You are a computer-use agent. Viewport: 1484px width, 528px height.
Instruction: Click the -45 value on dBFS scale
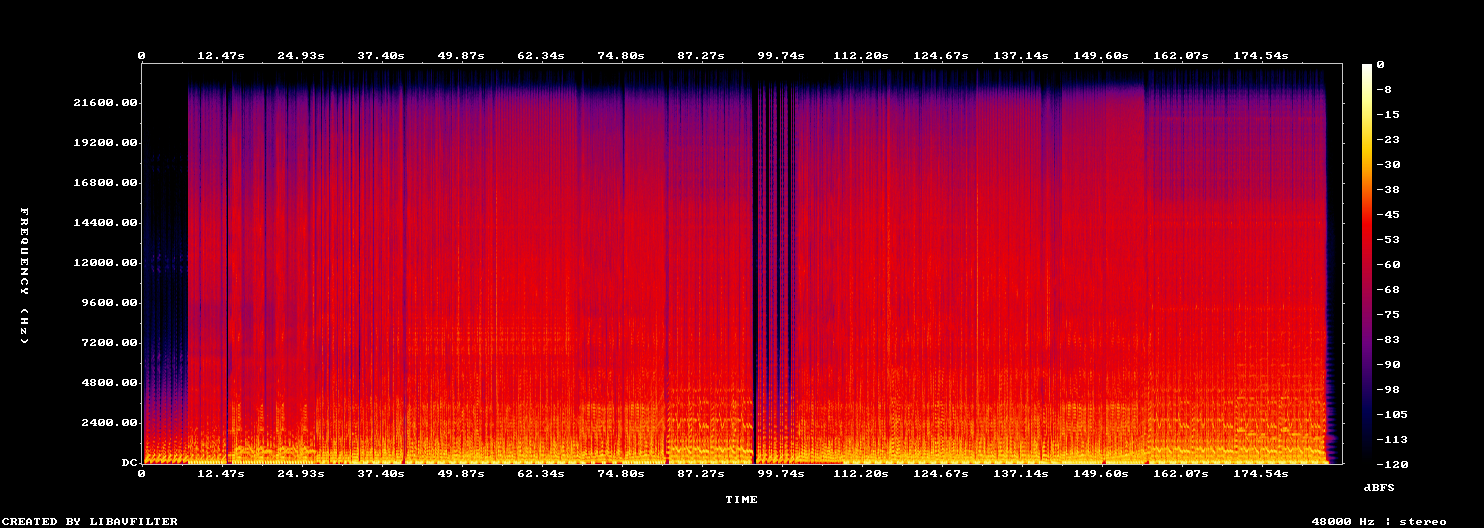click(x=1388, y=215)
